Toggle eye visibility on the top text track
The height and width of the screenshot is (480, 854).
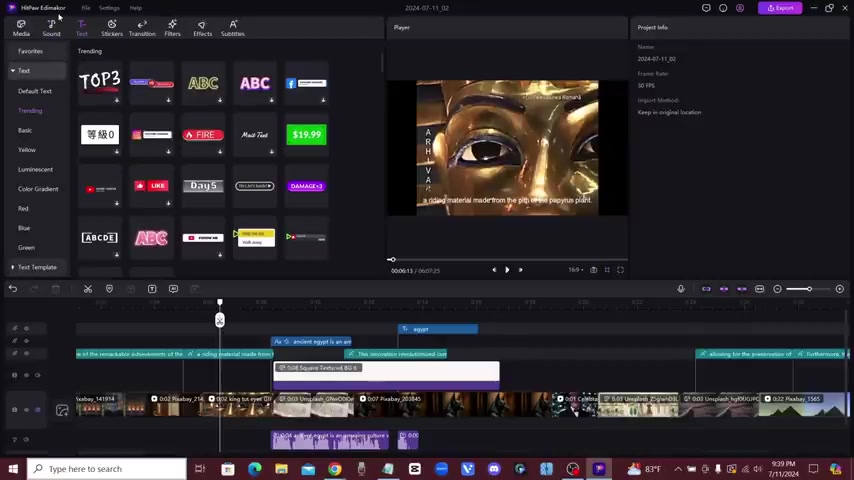(x=26, y=329)
